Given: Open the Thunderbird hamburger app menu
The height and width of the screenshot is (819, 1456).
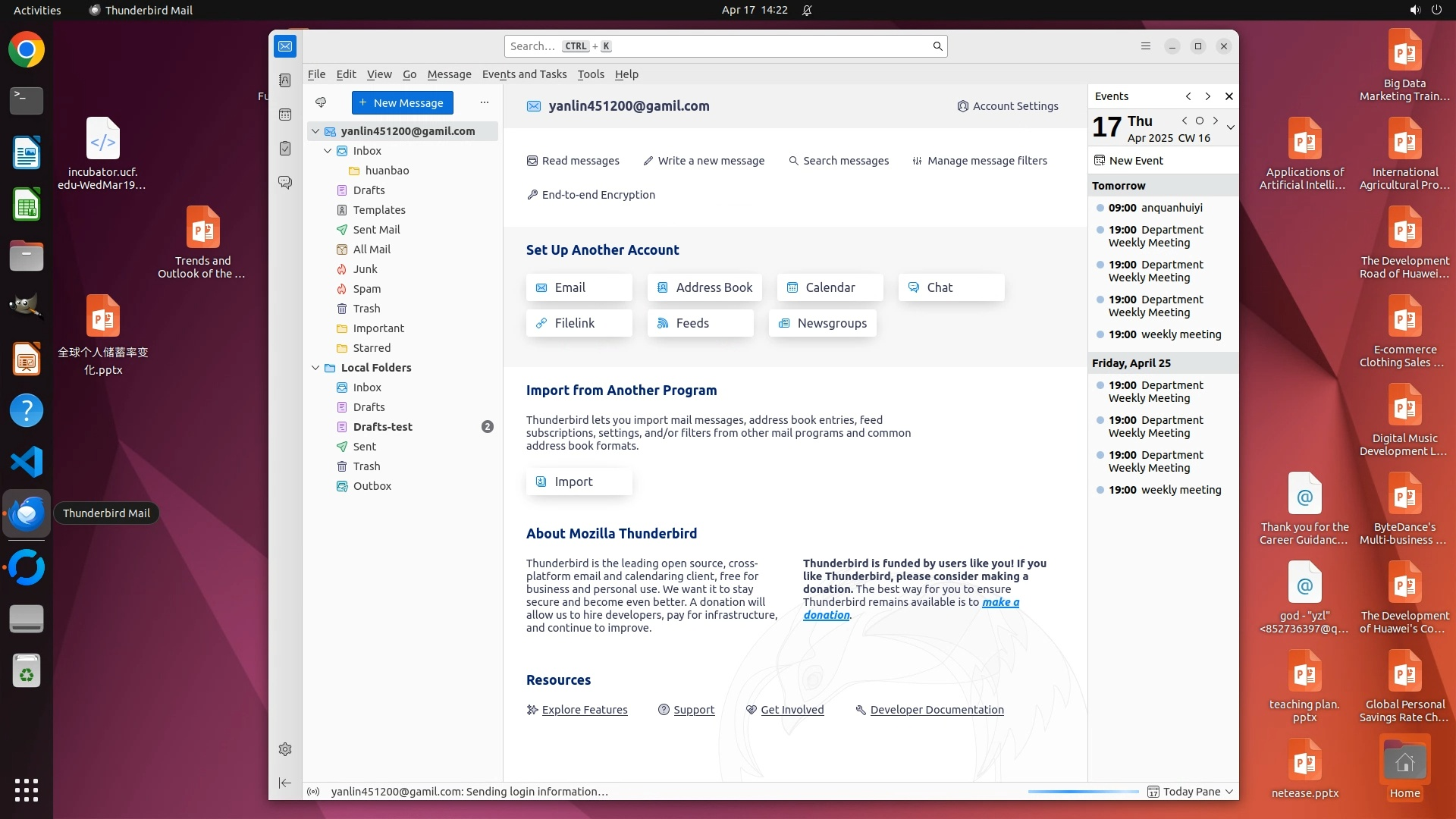Looking at the screenshot, I should tap(1146, 46).
